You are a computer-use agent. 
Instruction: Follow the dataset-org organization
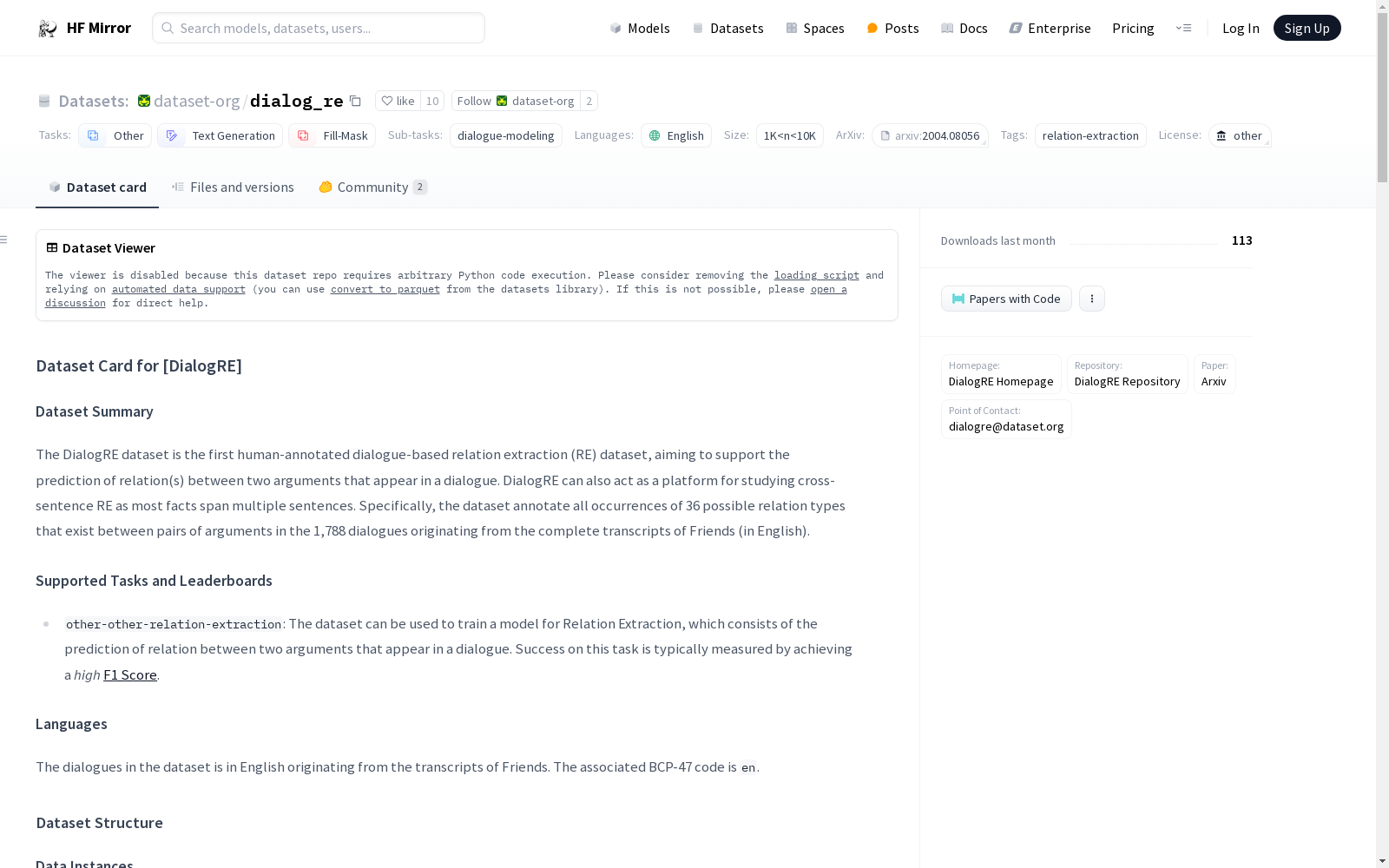click(516, 101)
